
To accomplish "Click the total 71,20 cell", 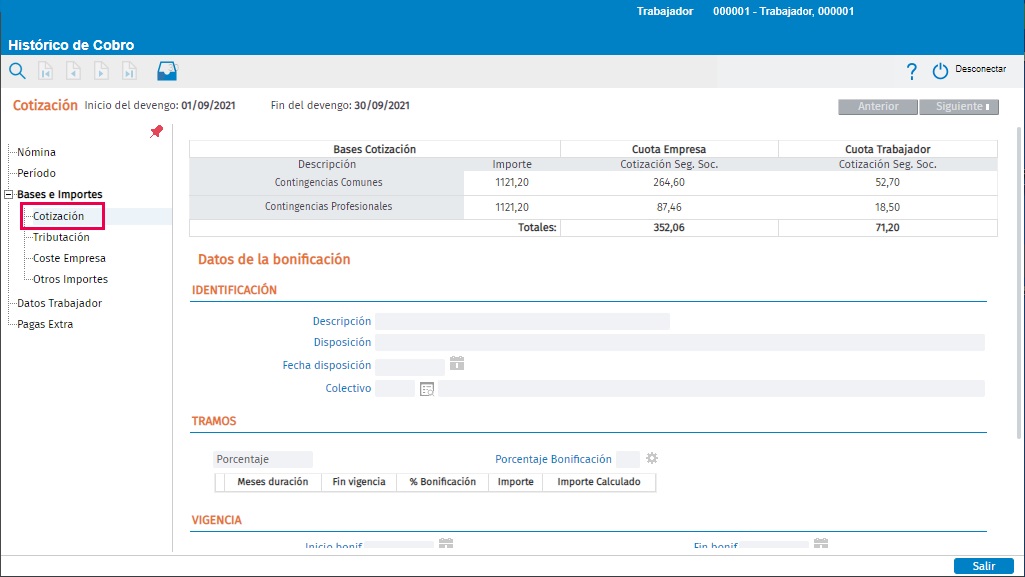I will point(887,227).
